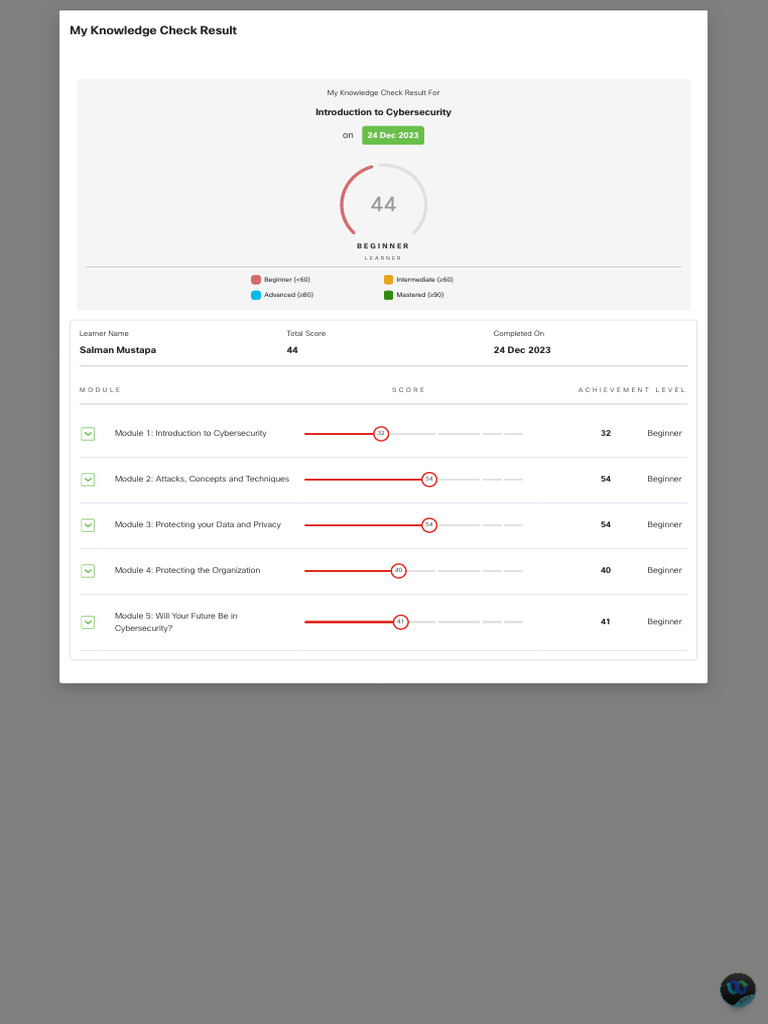Expand Module 5 Will Your Future chevron
The image size is (768, 1024).
pos(88,622)
